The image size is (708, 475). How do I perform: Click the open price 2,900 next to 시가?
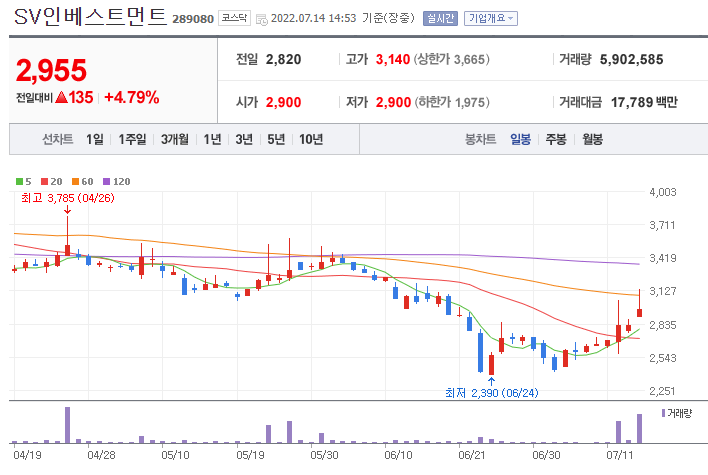pyautogui.click(x=283, y=102)
